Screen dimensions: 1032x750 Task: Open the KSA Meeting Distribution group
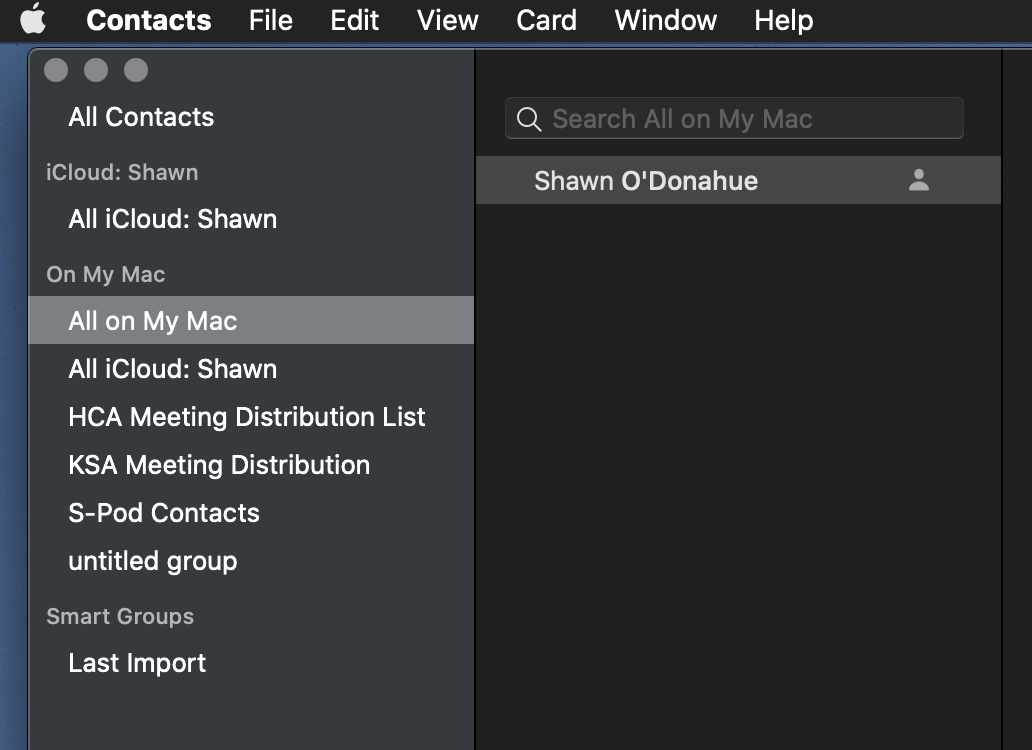click(219, 465)
